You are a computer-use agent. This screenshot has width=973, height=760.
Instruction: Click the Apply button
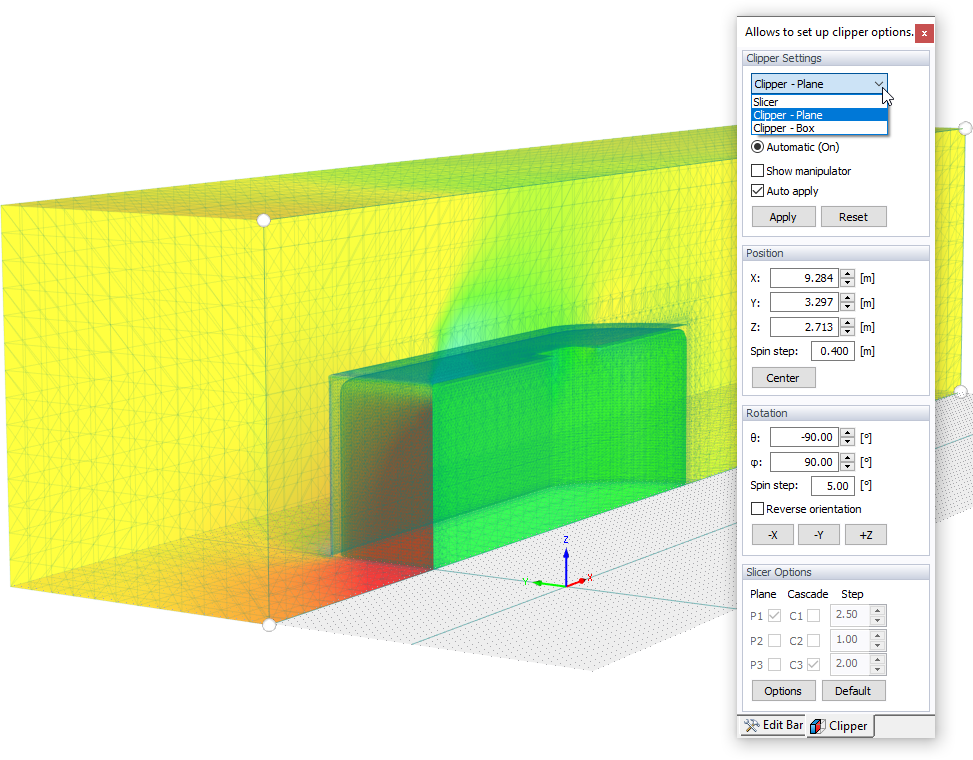[783, 217]
